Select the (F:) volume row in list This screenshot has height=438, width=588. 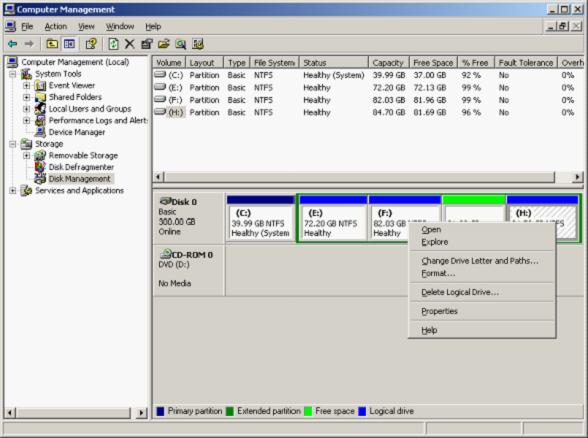368,100
